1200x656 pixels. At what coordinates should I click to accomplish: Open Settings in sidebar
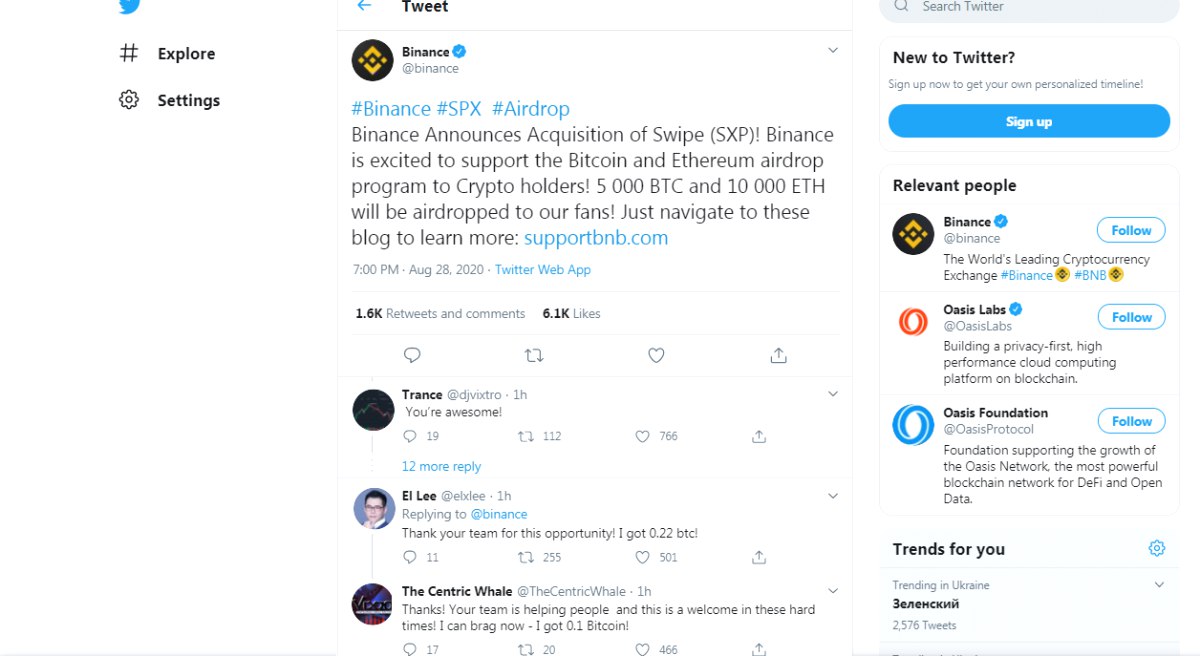(x=188, y=101)
